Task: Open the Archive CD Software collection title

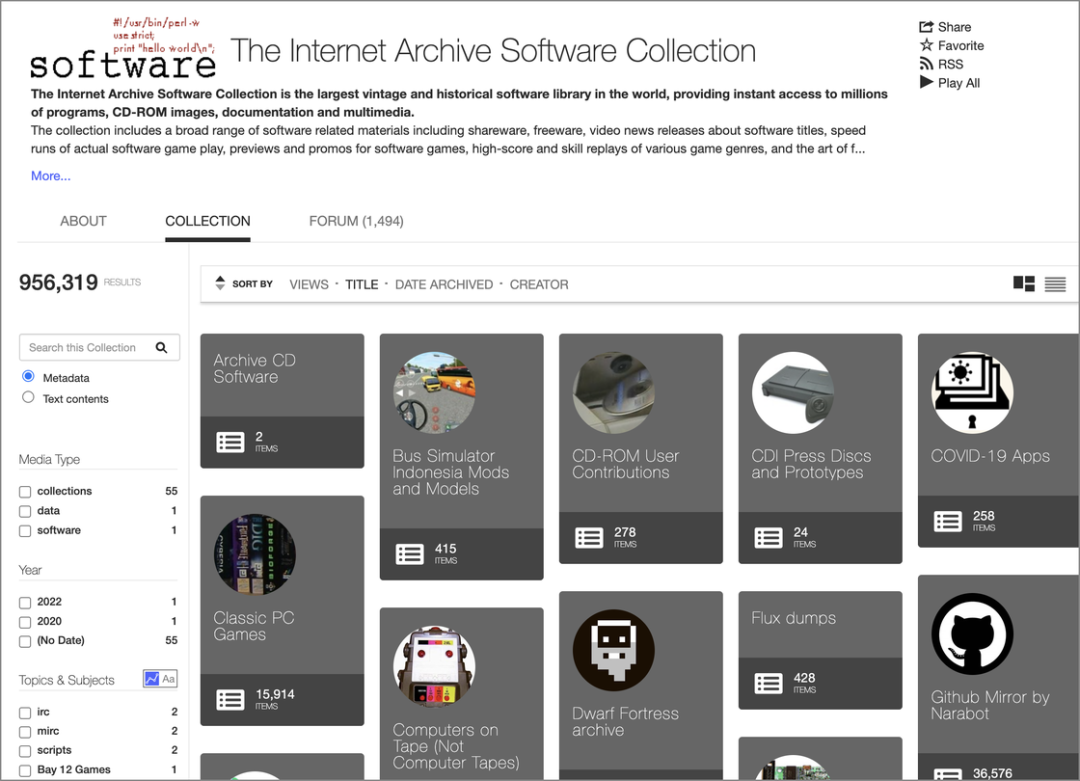Action: click(x=254, y=368)
